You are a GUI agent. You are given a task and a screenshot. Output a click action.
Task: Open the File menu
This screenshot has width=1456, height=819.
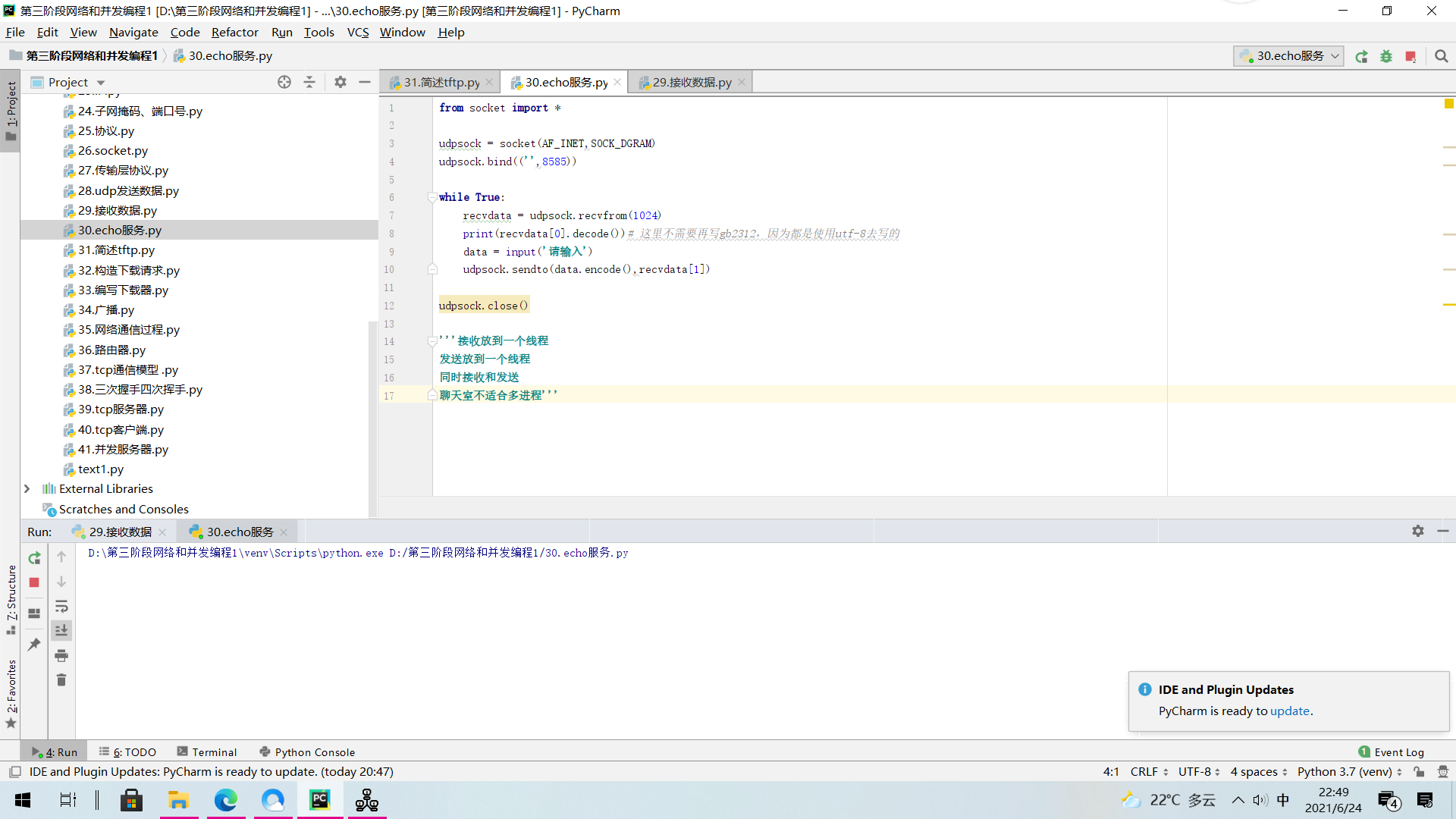(15, 32)
